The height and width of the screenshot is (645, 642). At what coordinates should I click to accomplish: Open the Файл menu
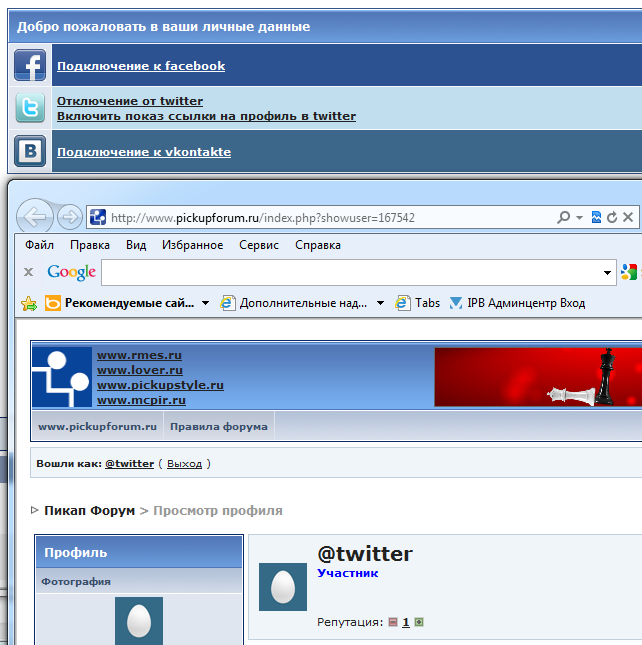40,245
